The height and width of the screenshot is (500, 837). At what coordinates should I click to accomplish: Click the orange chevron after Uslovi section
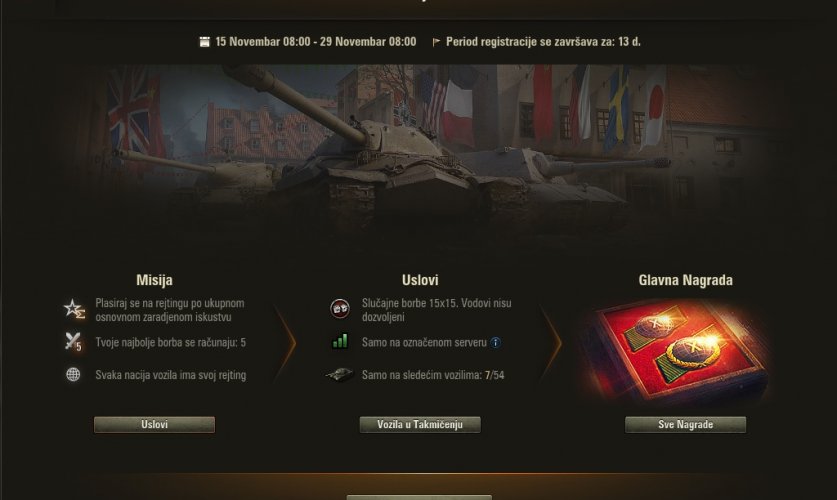(x=552, y=343)
